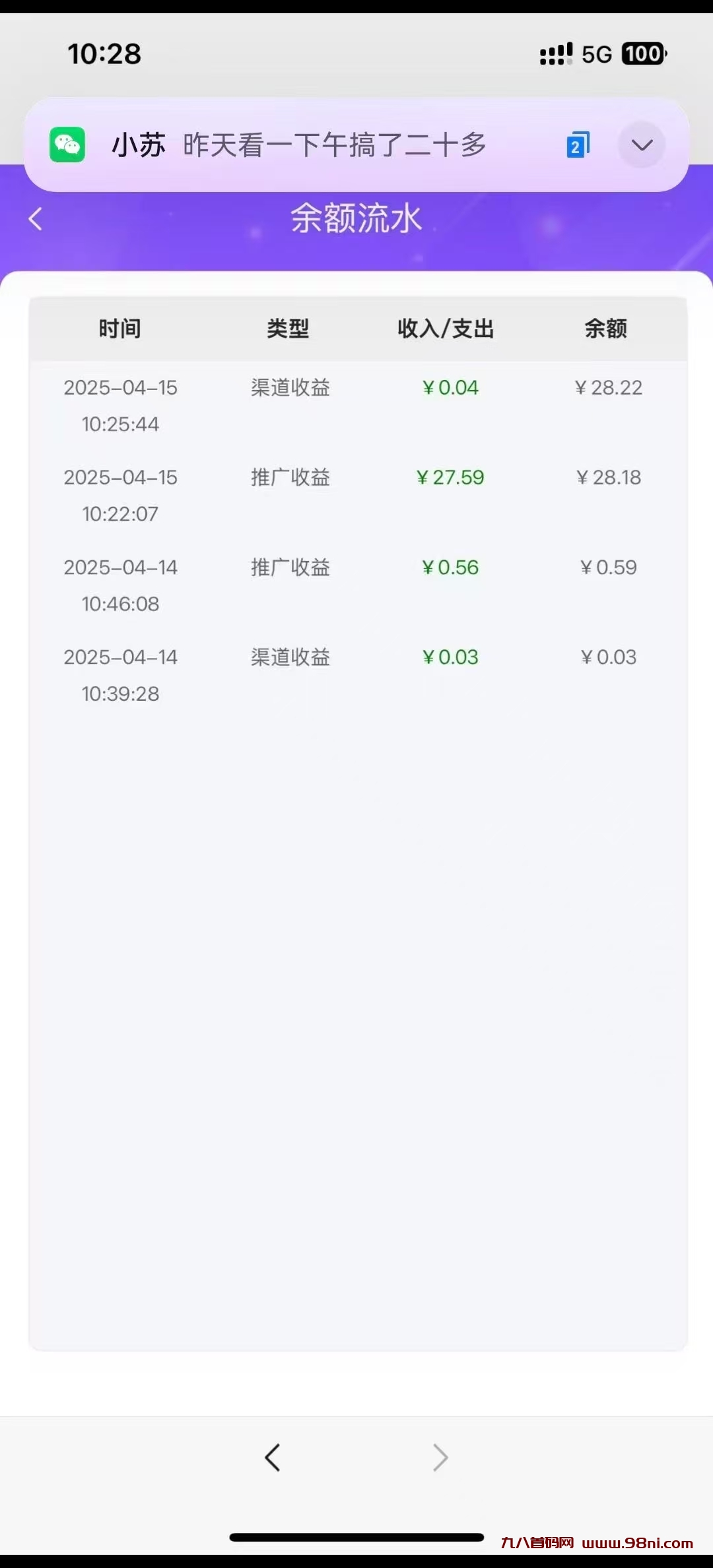Tap the browser back navigation arrow
The height and width of the screenshot is (1568, 713).
point(273,1457)
